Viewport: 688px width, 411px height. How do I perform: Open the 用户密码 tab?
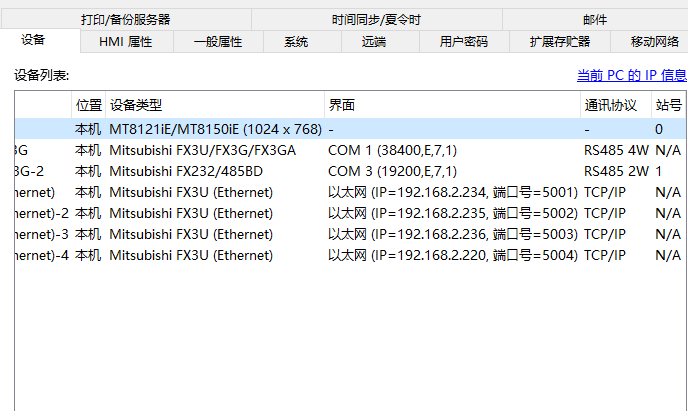[x=464, y=42]
